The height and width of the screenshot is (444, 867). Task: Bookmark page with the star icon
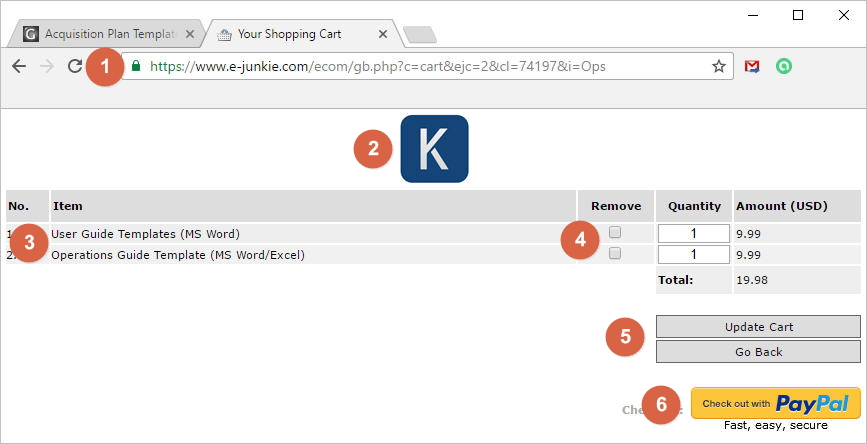coord(718,67)
